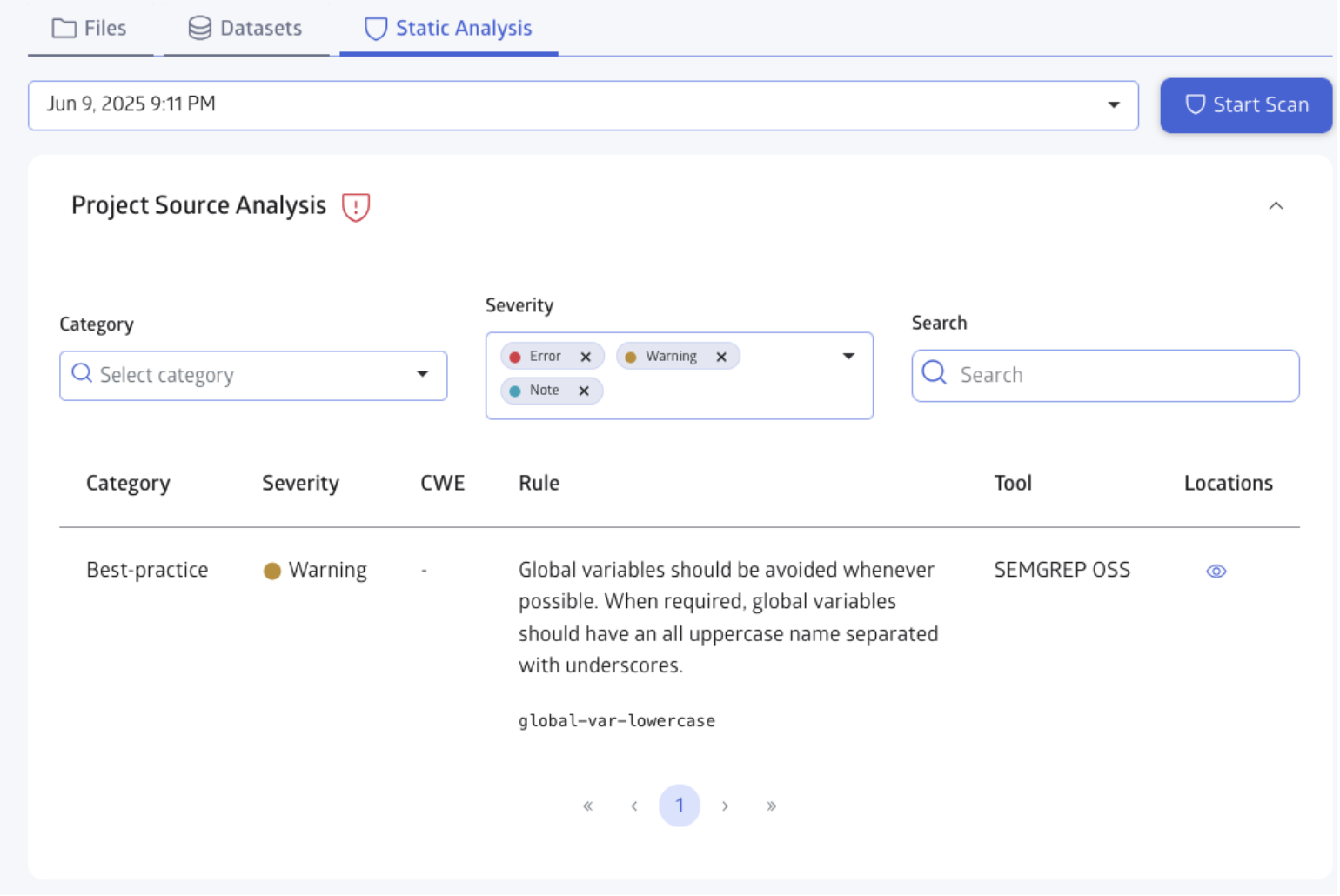
Task: Click the eye icon to view locations
Action: [x=1216, y=572]
